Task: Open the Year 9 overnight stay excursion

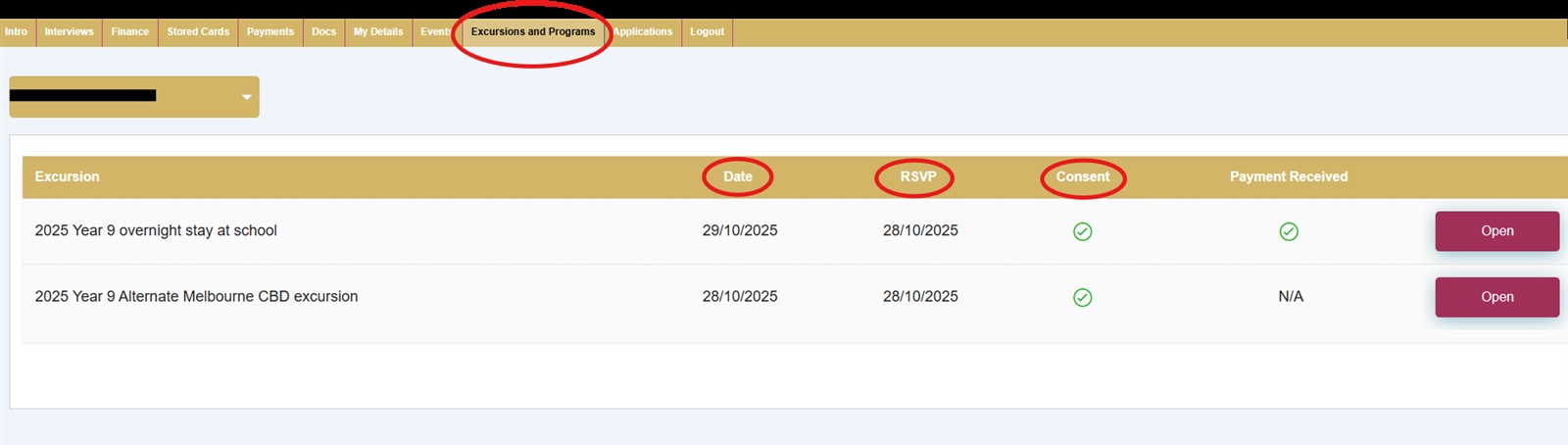Action: coord(1496,231)
